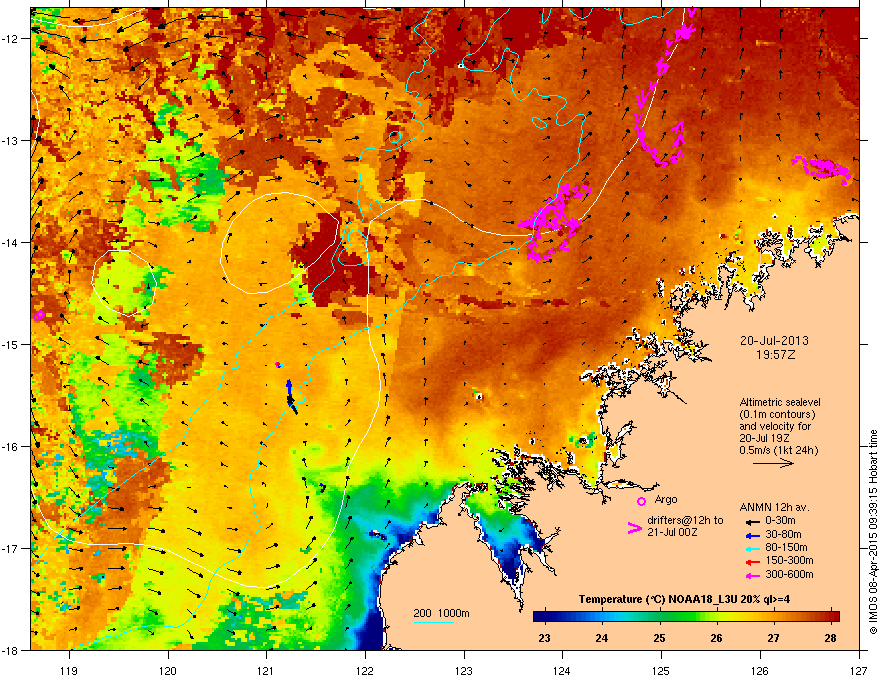Image resolution: width=880 pixels, height=680 pixels.
Task: Click the '80-150m' depth label
Action: [786, 548]
